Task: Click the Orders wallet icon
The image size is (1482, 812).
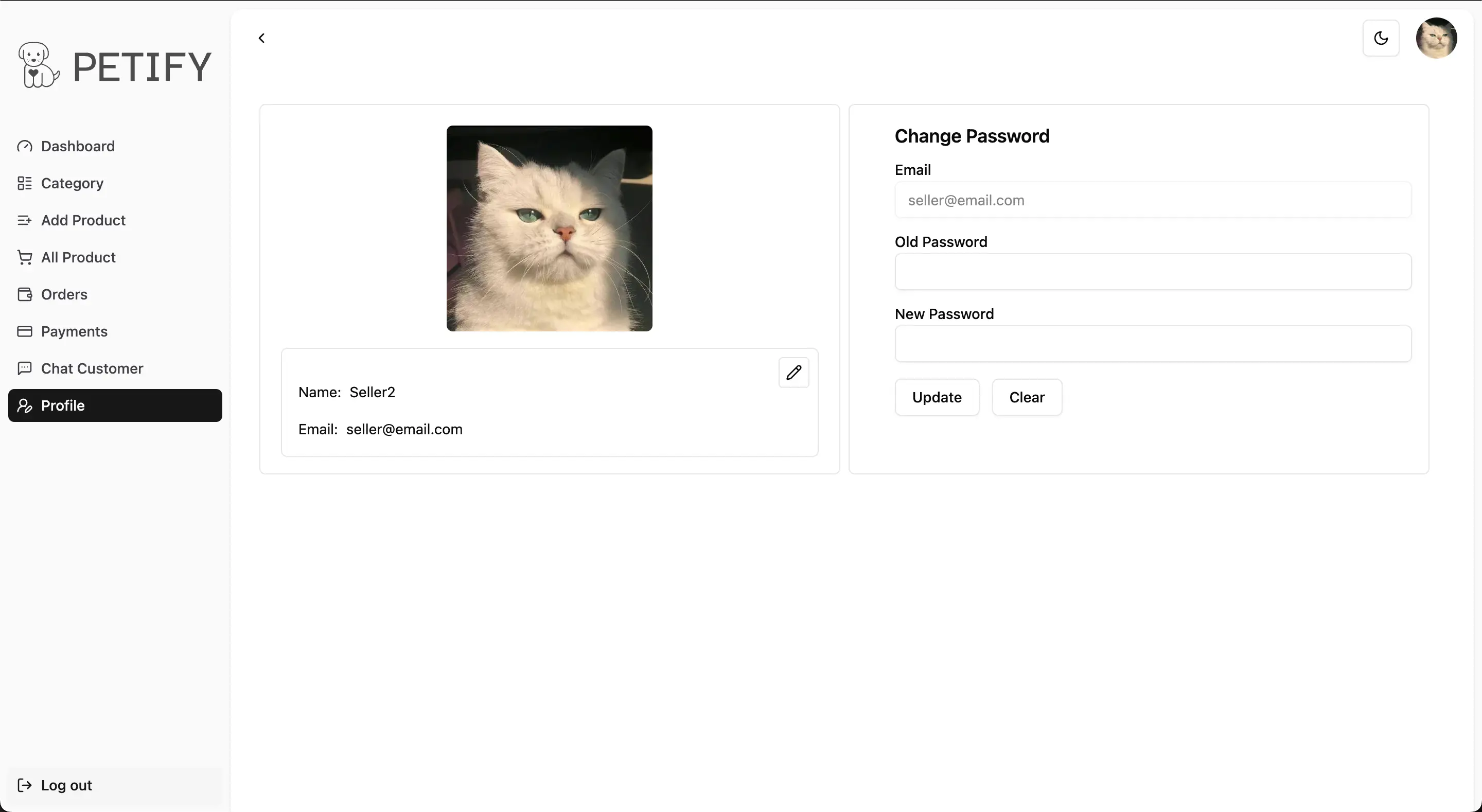Action: pos(24,295)
